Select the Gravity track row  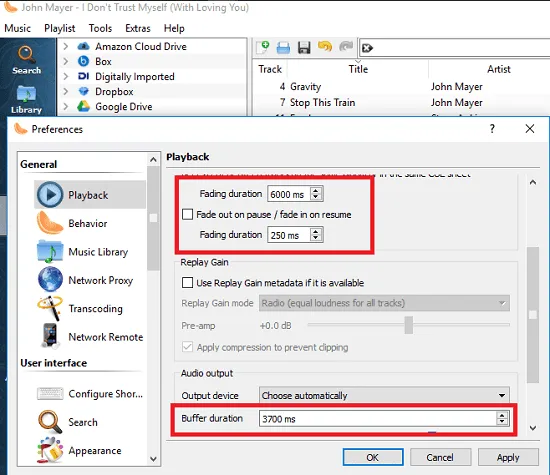click(x=401, y=87)
